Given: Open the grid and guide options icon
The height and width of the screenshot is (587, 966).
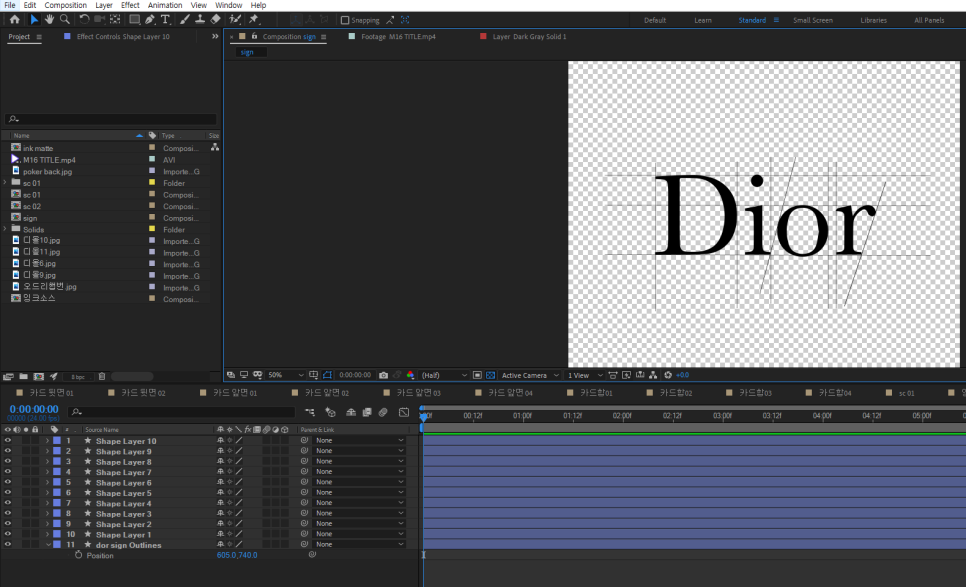Looking at the screenshot, I should click(x=314, y=375).
